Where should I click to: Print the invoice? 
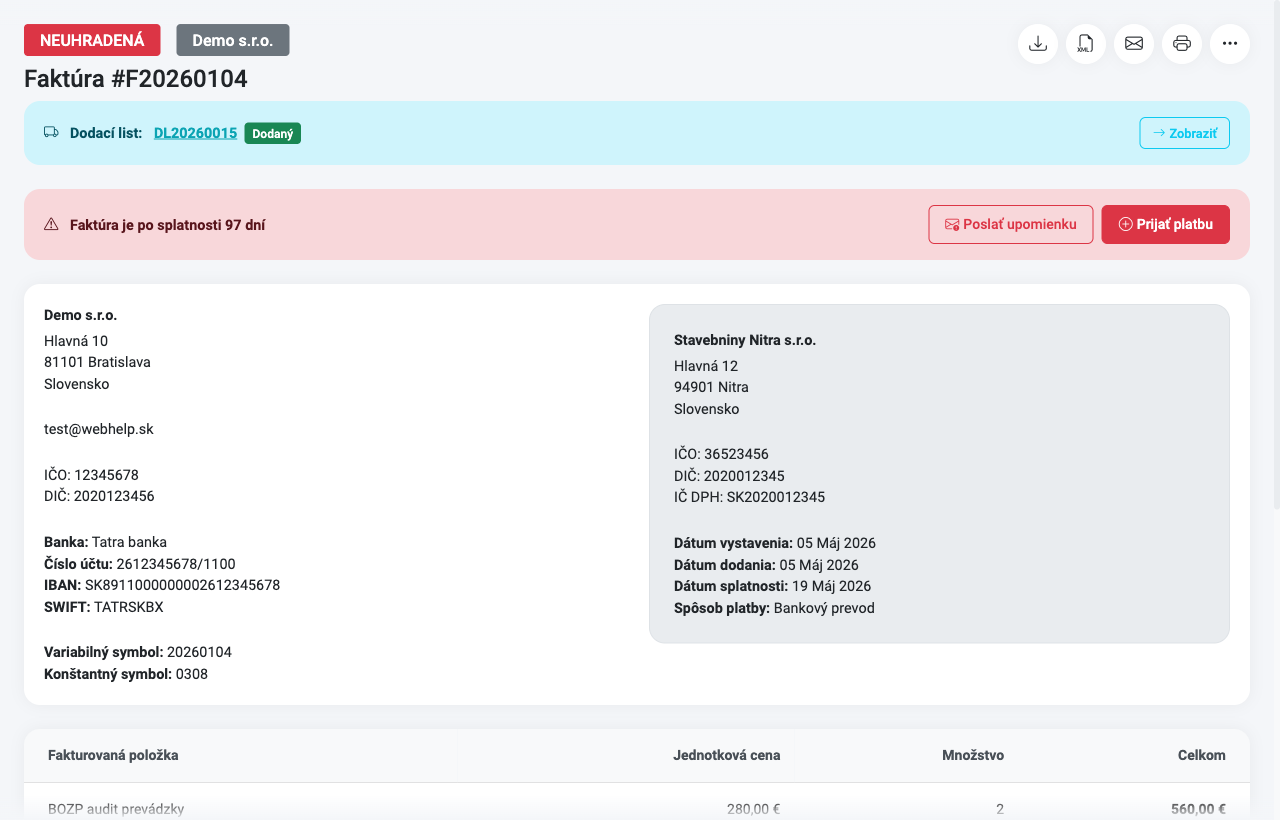(1182, 44)
